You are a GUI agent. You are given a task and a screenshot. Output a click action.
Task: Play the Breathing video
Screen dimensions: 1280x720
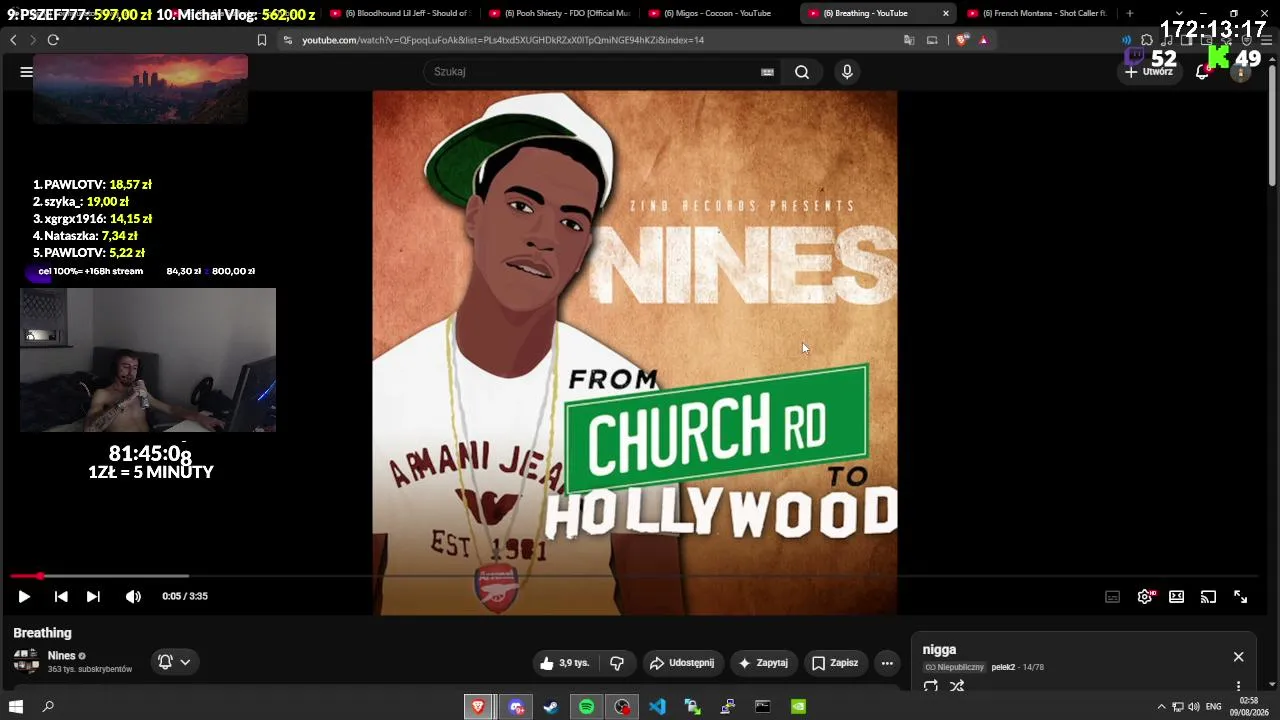click(24, 596)
